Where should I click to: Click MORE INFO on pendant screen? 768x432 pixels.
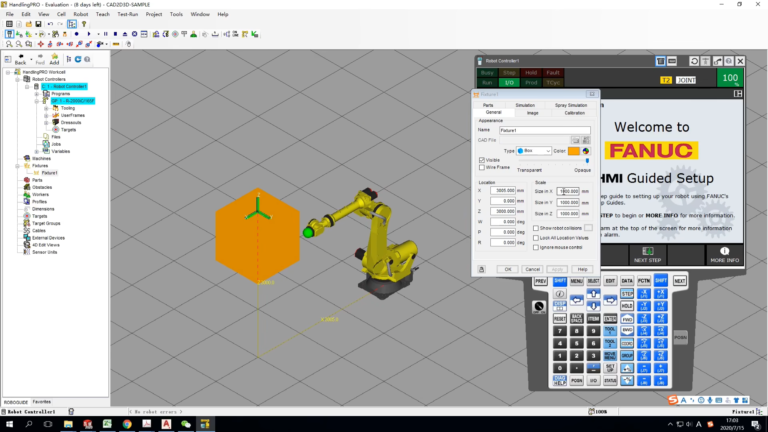click(x=724, y=255)
